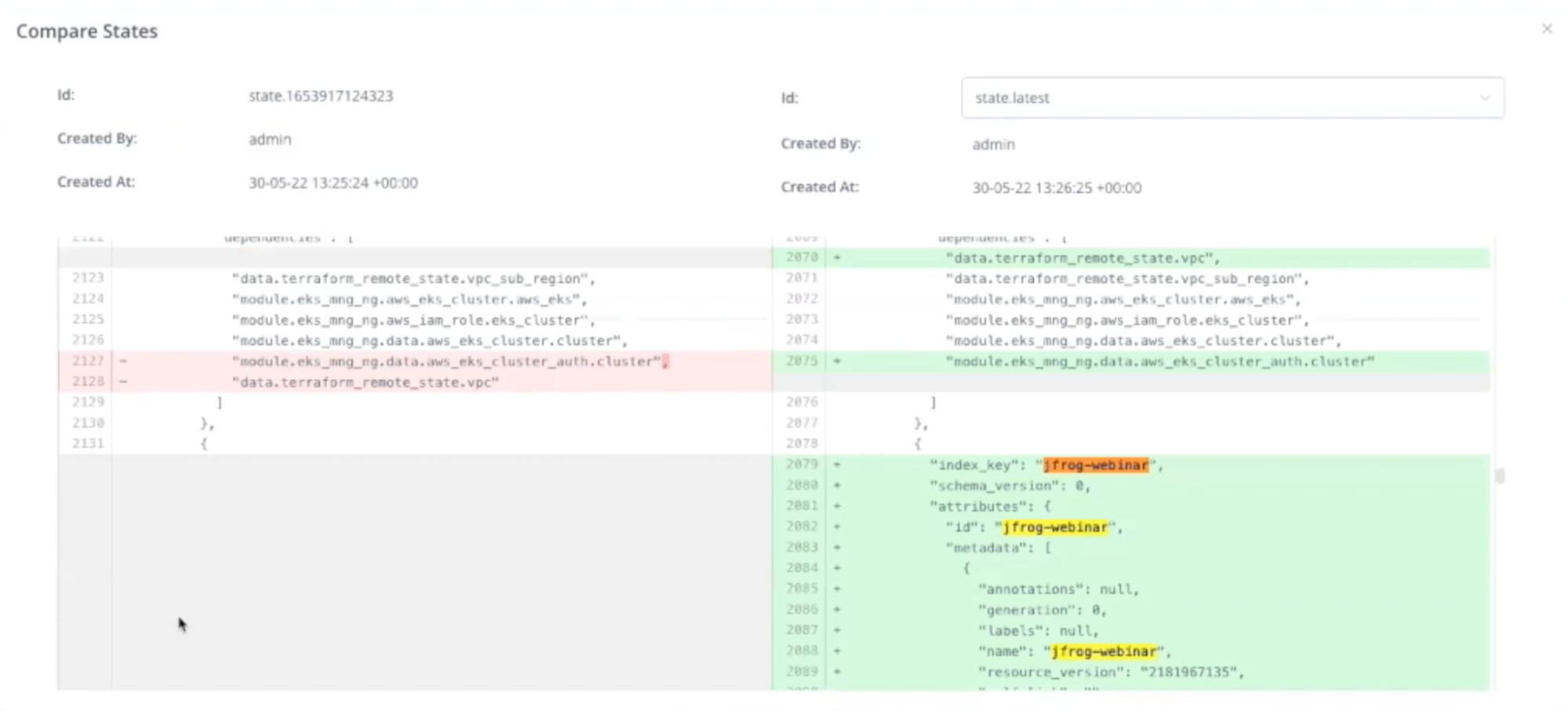Click the yellow-highlighted jfrog-webinar "name" value
This screenshot has height=711, width=1568.
tap(1104, 651)
